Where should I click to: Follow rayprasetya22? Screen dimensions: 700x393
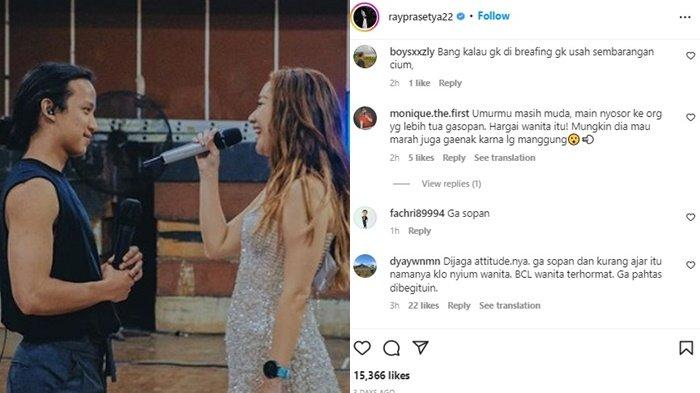click(493, 16)
